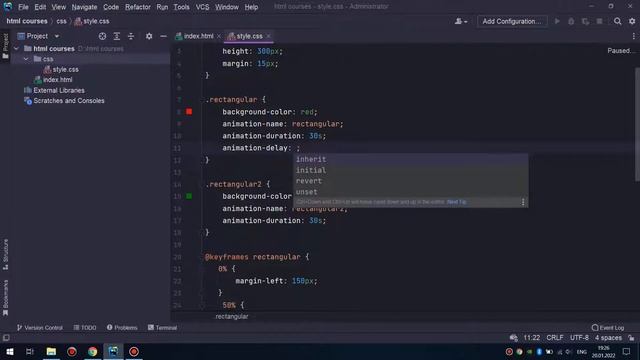The width and height of the screenshot is (640, 360).
Task: Open IDE settings gear in top toolbar
Action: pos(632,21)
